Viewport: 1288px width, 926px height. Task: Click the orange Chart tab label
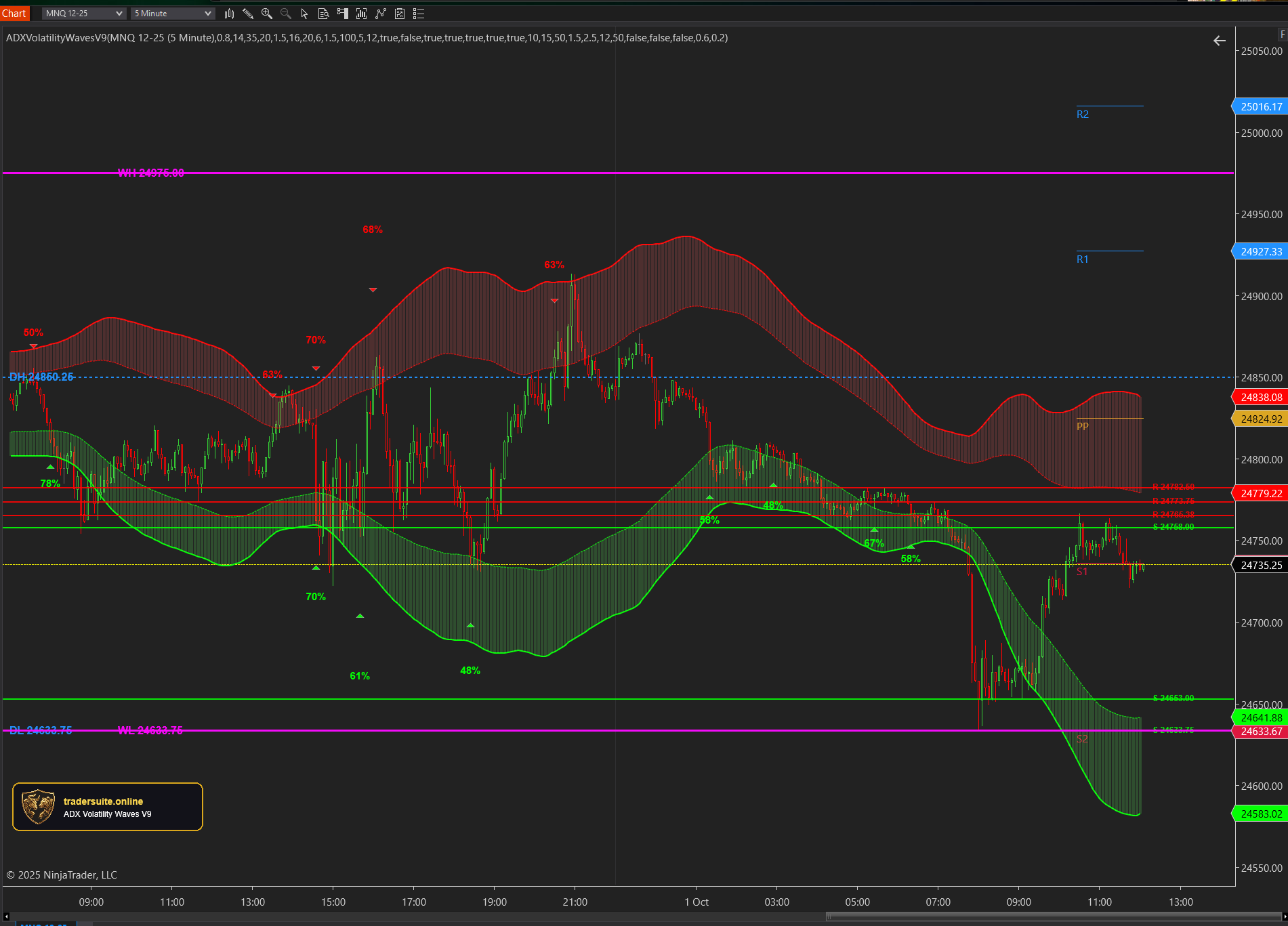pyautogui.click(x=14, y=14)
